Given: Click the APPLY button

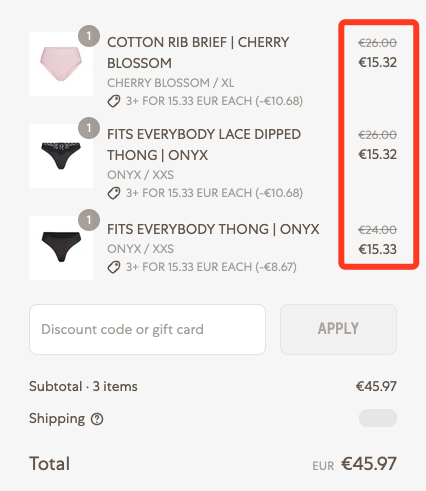Looking at the screenshot, I should pos(338,329).
